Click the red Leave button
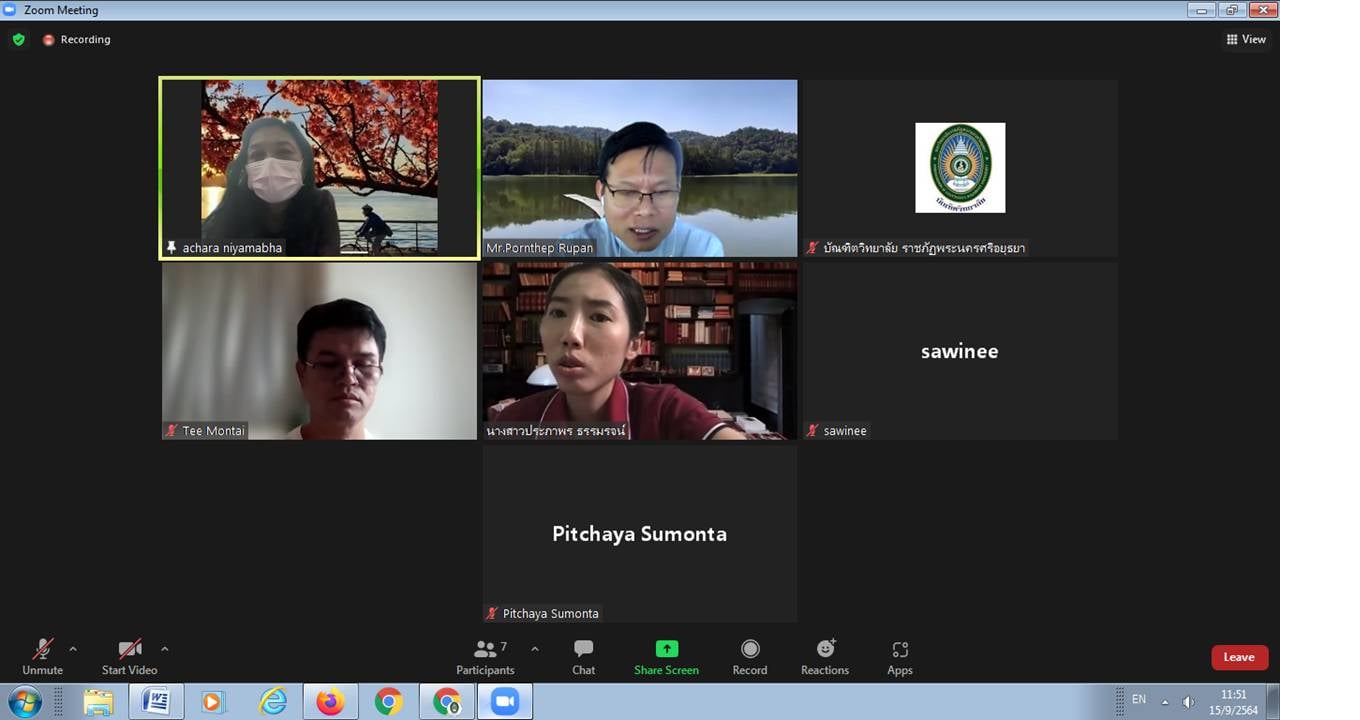This screenshot has height=720, width=1360. pyautogui.click(x=1239, y=657)
